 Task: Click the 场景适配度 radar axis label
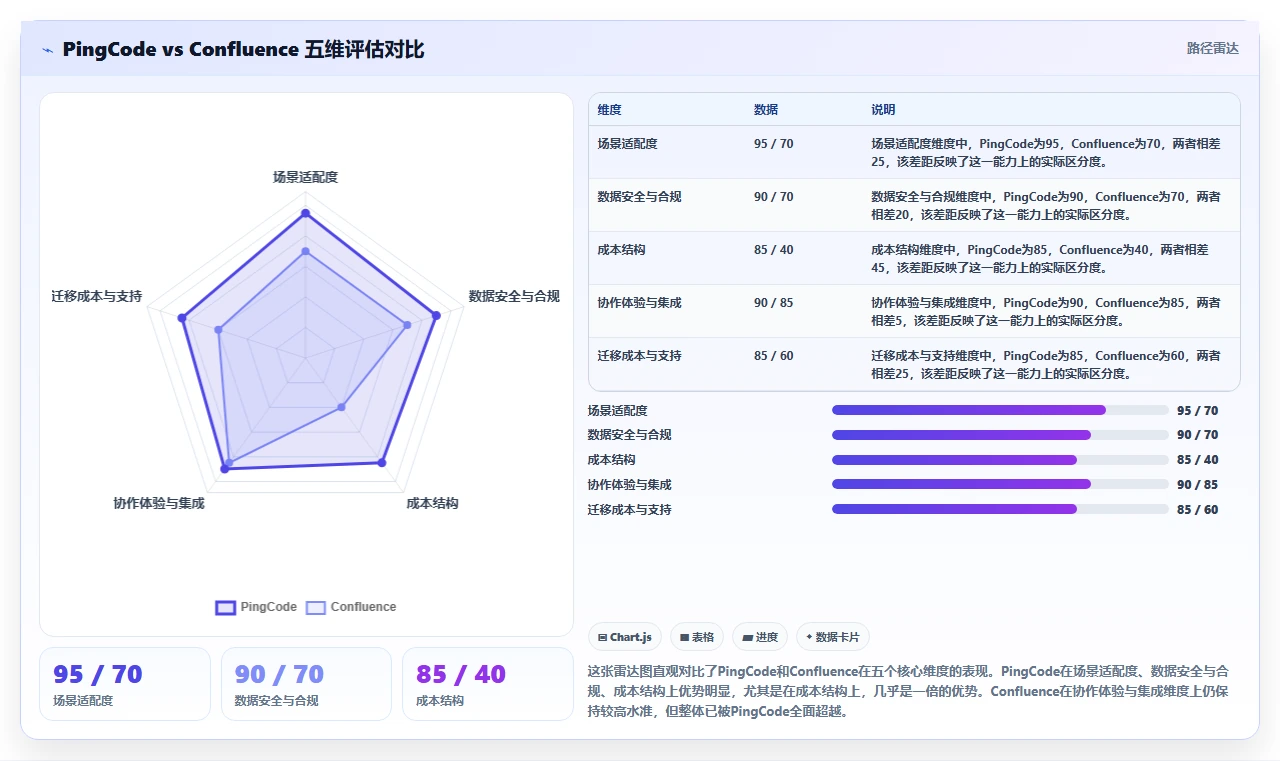pos(305,177)
